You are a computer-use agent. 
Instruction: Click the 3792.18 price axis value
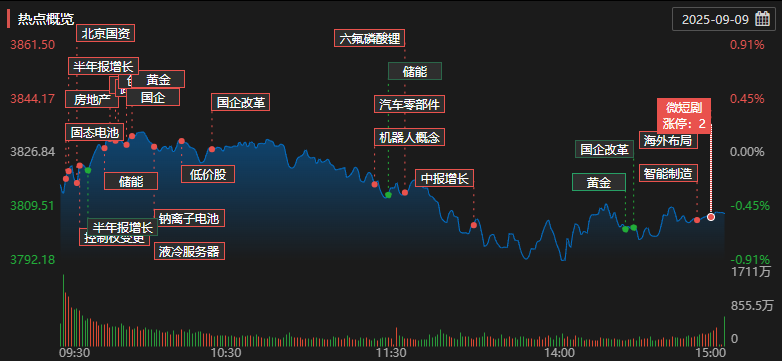[x=32, y=259]
